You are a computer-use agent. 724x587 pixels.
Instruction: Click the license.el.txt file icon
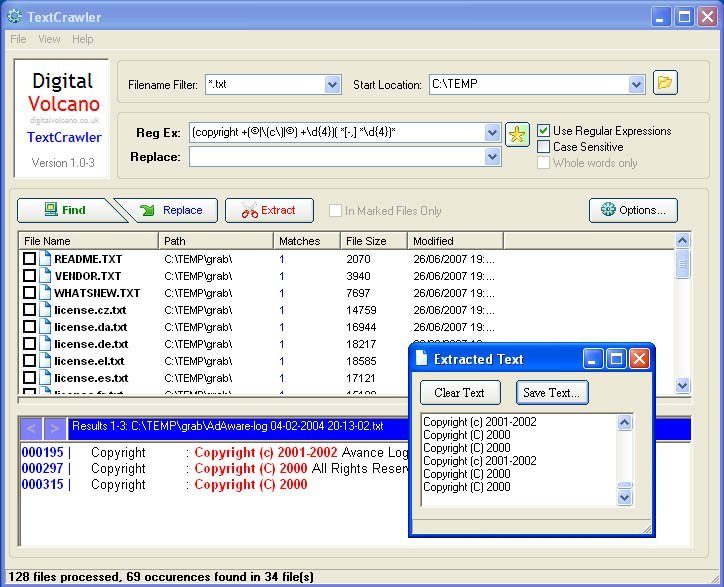(45, 361)
